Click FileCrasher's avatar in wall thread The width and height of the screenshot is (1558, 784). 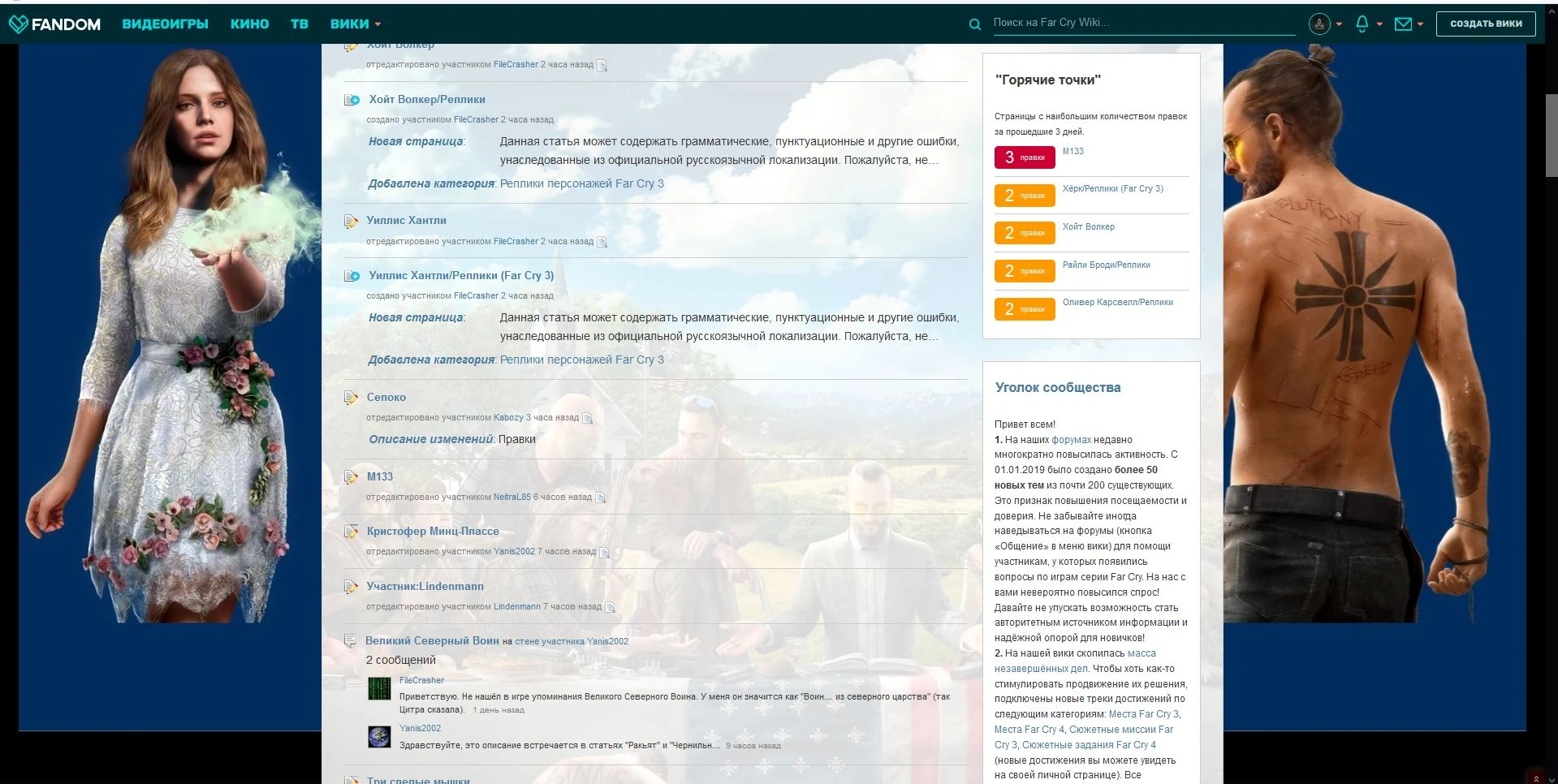click(x=379, y=688)
